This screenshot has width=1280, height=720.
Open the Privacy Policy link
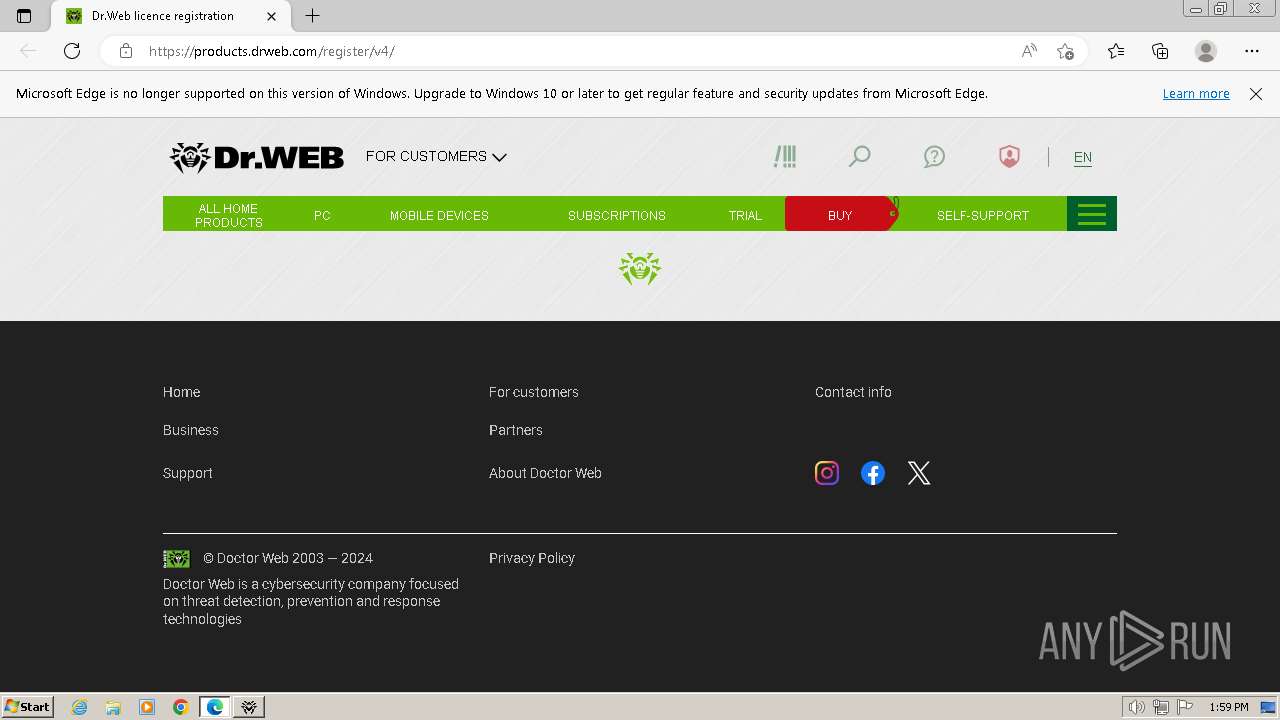point(532,558)
